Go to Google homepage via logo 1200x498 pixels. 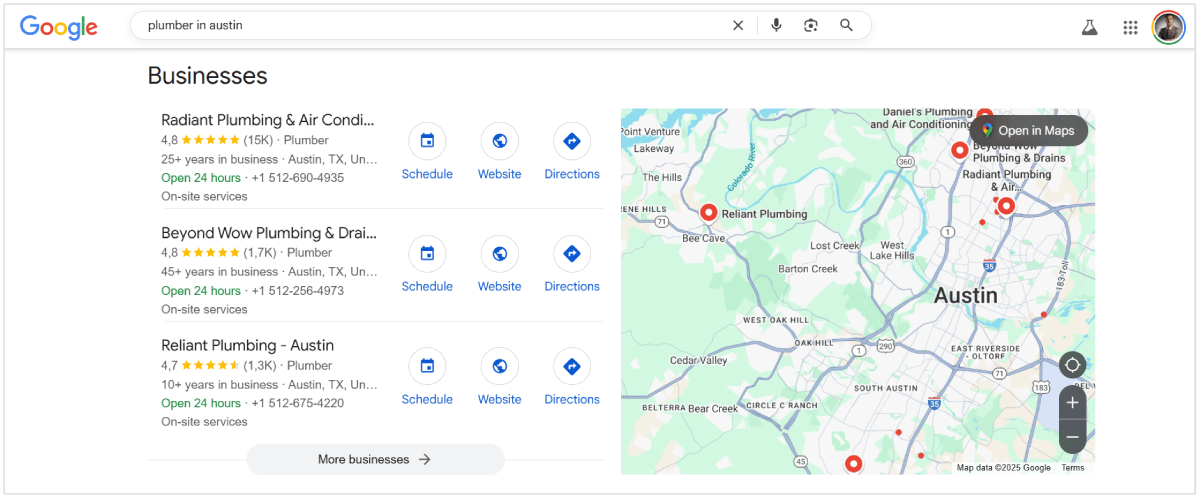point(59,27)
